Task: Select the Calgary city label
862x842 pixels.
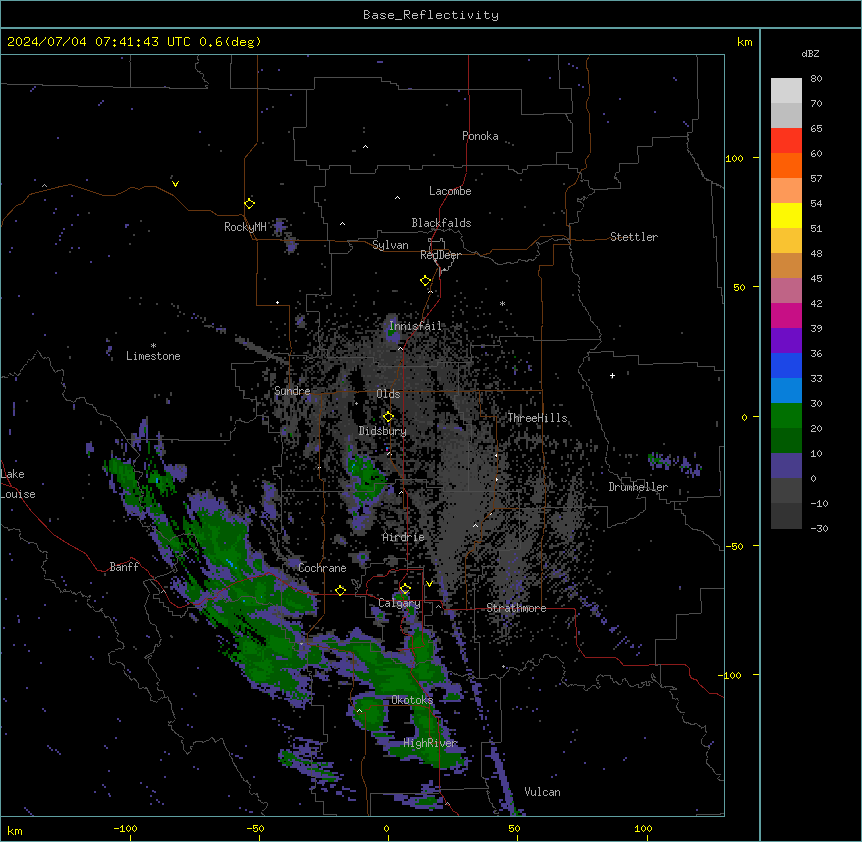Action: [399, 603]
